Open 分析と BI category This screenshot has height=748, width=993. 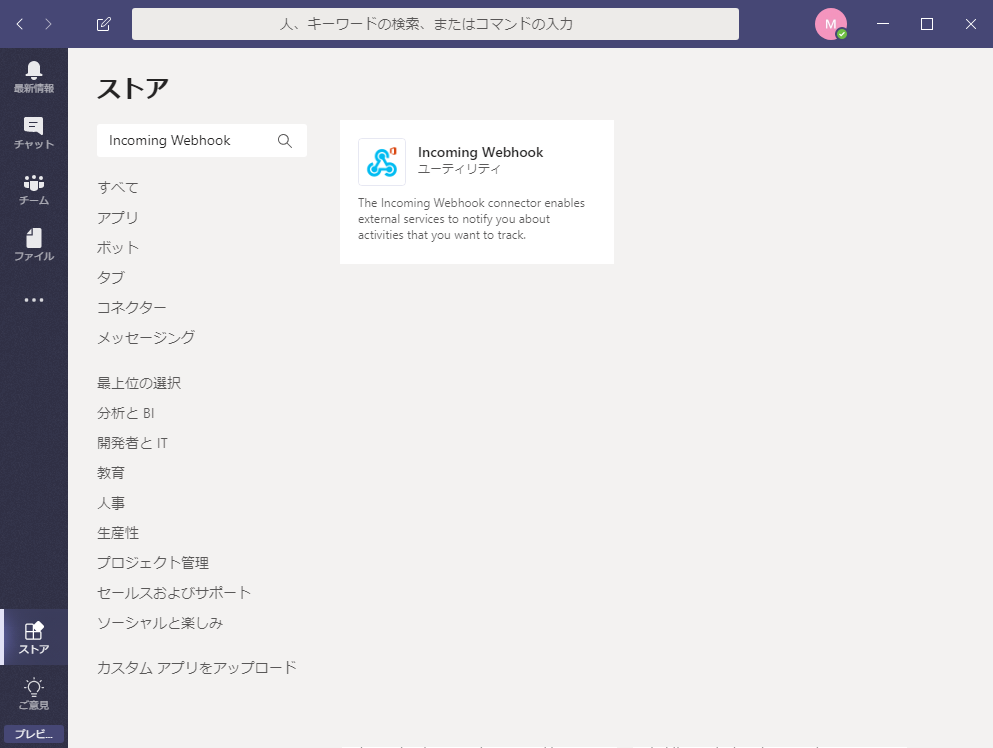click(x=125, y=413)
